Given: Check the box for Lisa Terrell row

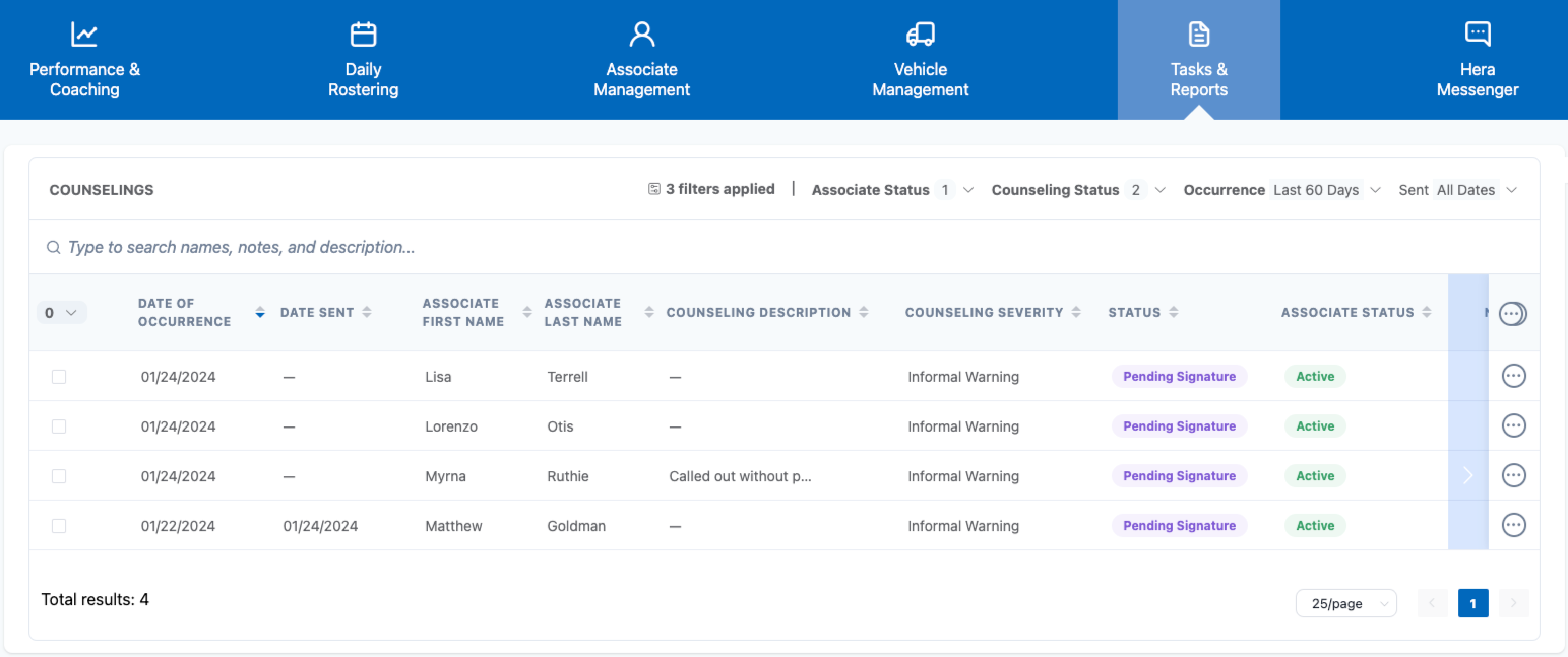Looking at the screenshot, I should 59,377.
